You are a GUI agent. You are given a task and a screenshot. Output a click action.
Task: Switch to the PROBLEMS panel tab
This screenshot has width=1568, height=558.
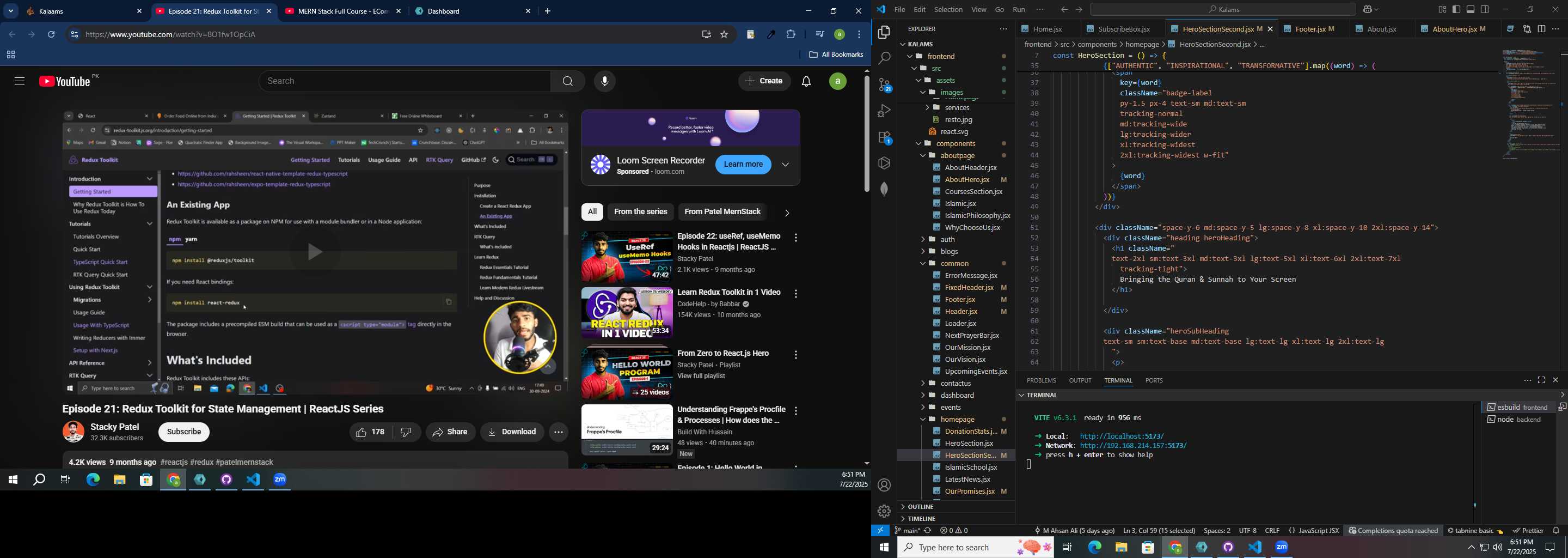click(x=1041, y=380)
